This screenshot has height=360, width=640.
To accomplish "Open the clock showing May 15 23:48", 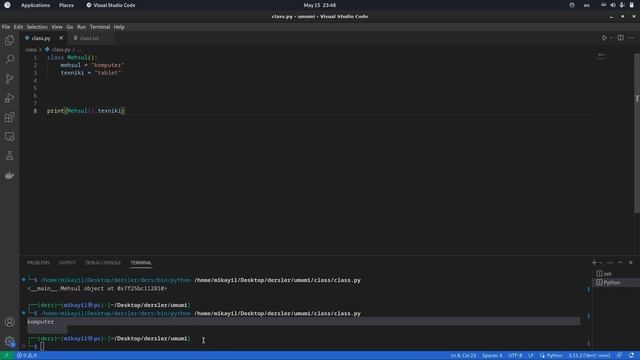I will [x=320, y=5].
